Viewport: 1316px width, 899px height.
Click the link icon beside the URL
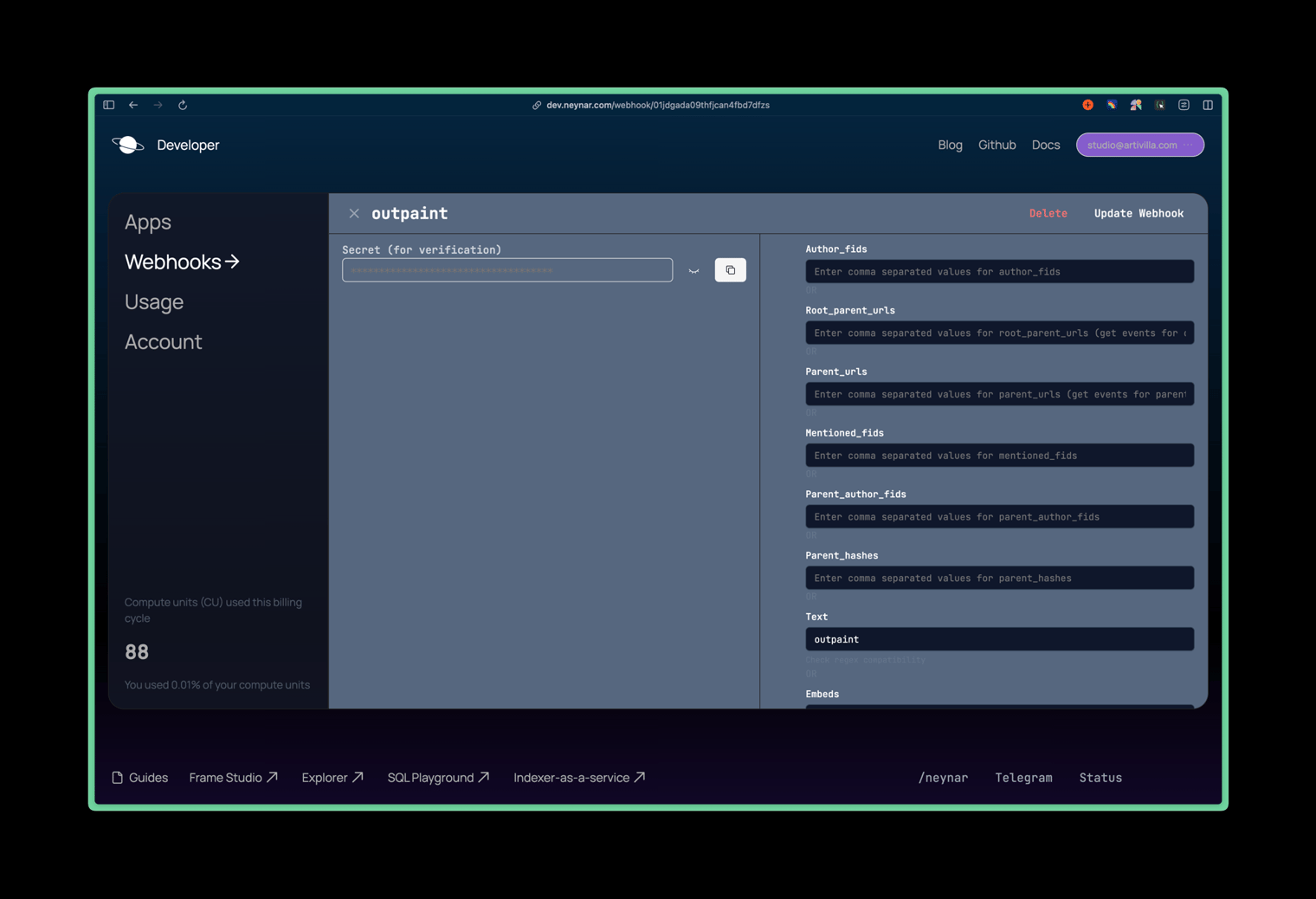click(x=537, y=105)
